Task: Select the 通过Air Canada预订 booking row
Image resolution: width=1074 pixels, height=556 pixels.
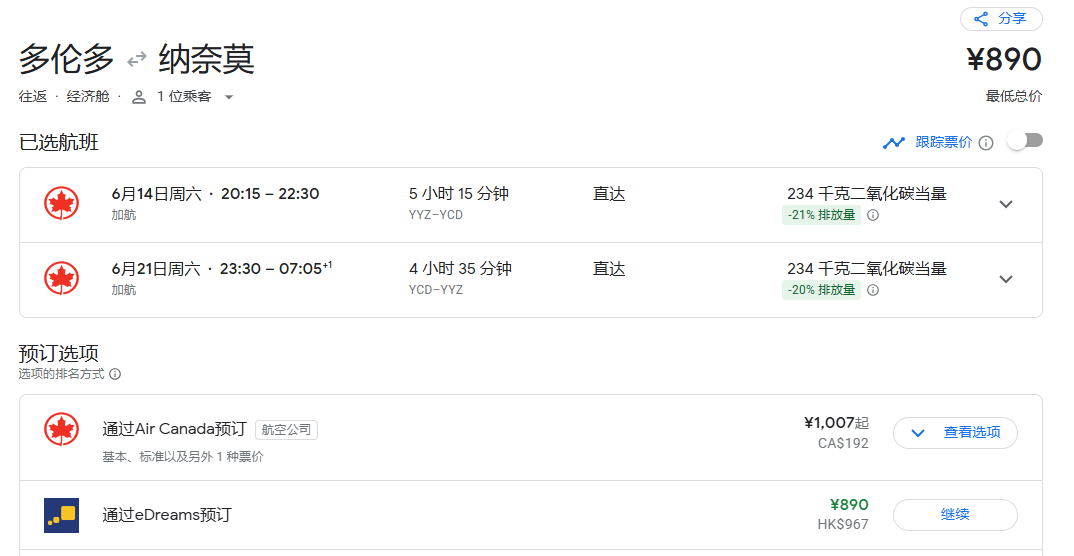Action: click(531, 438)
